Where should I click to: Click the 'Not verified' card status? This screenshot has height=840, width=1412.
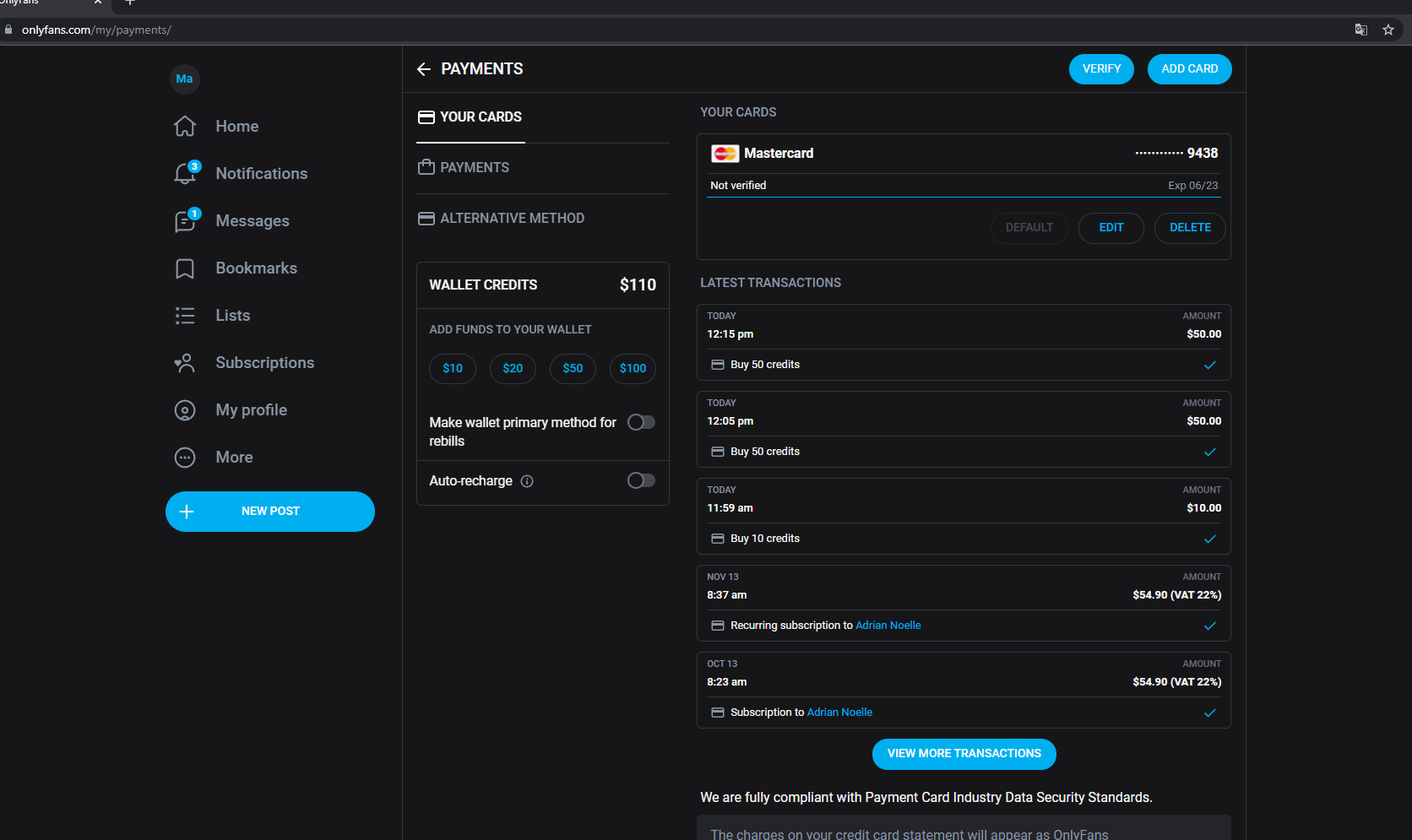pyautogui.click(x=738, y=186)
